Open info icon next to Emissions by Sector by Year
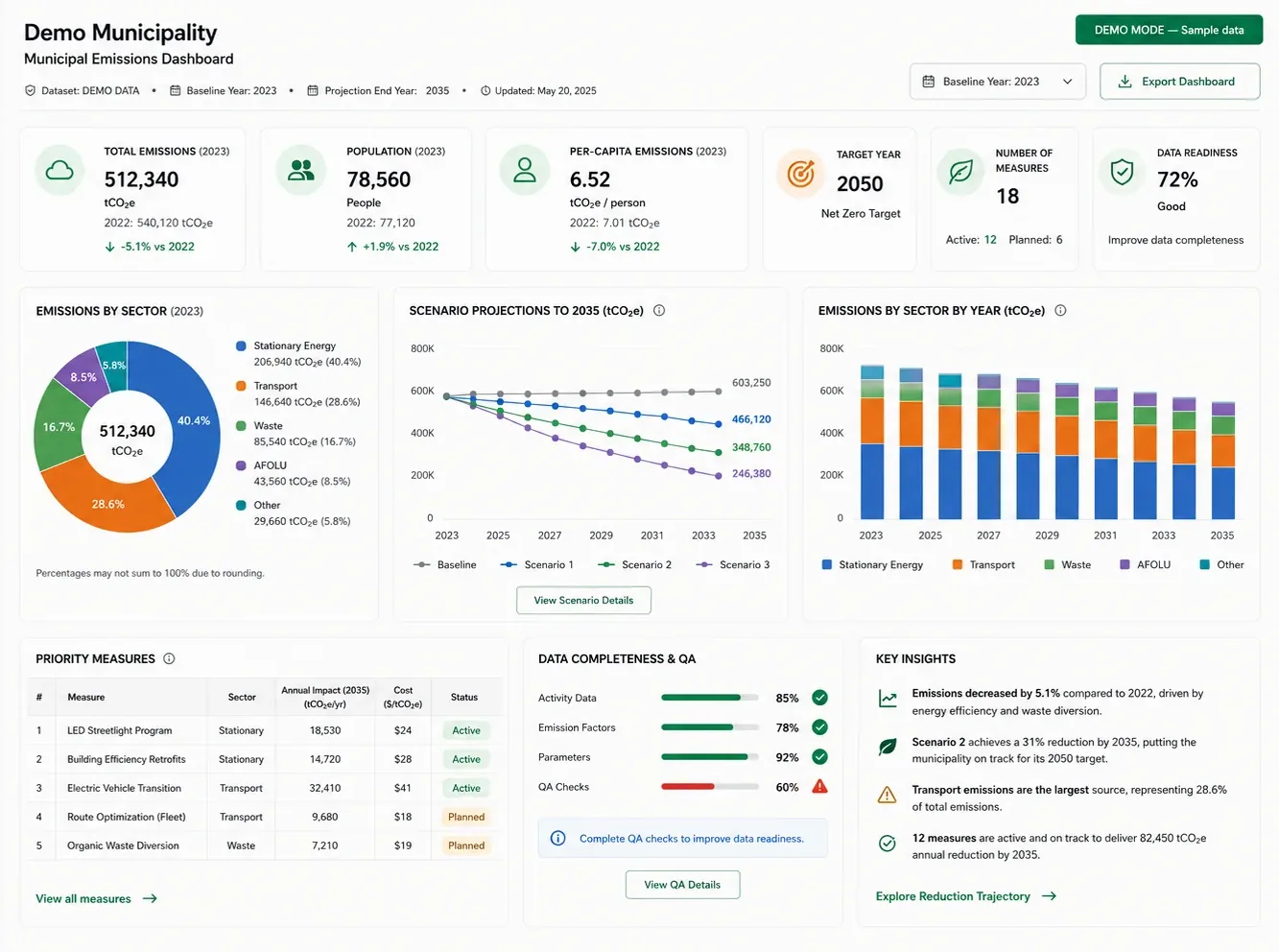This screenshot has height=952, width=1279. 1060,310
